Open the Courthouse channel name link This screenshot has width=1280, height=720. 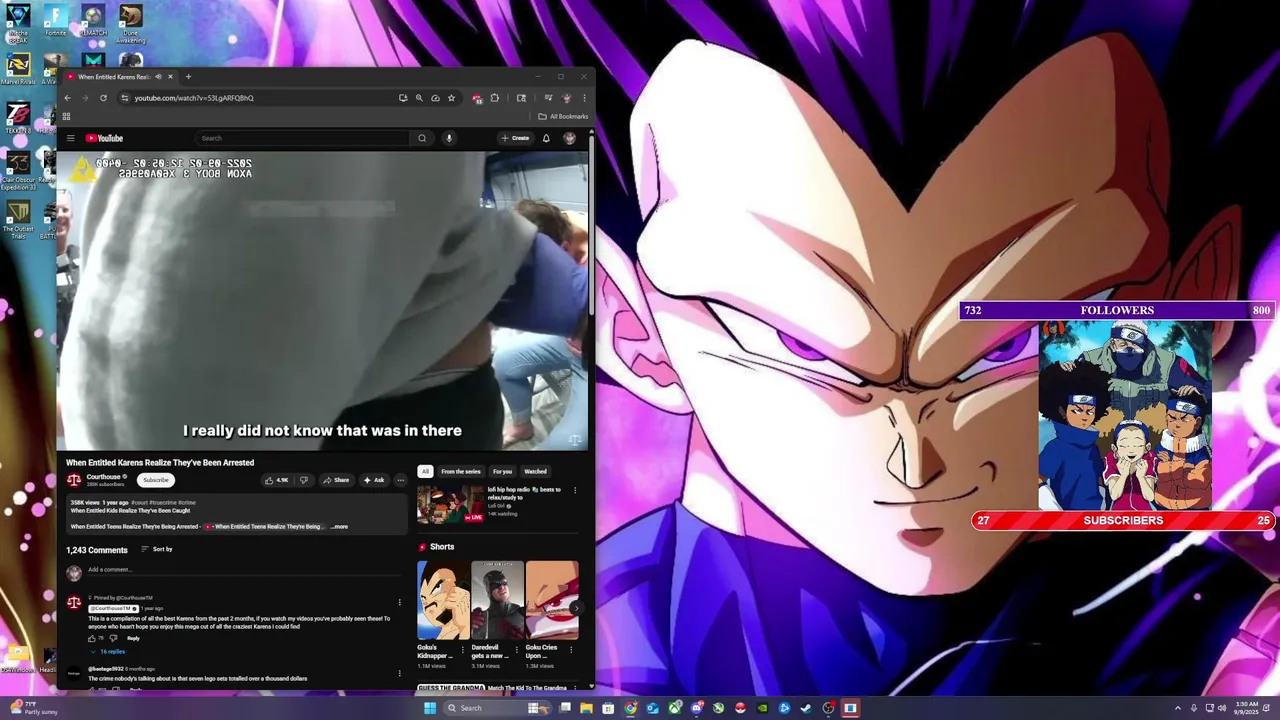103,477
